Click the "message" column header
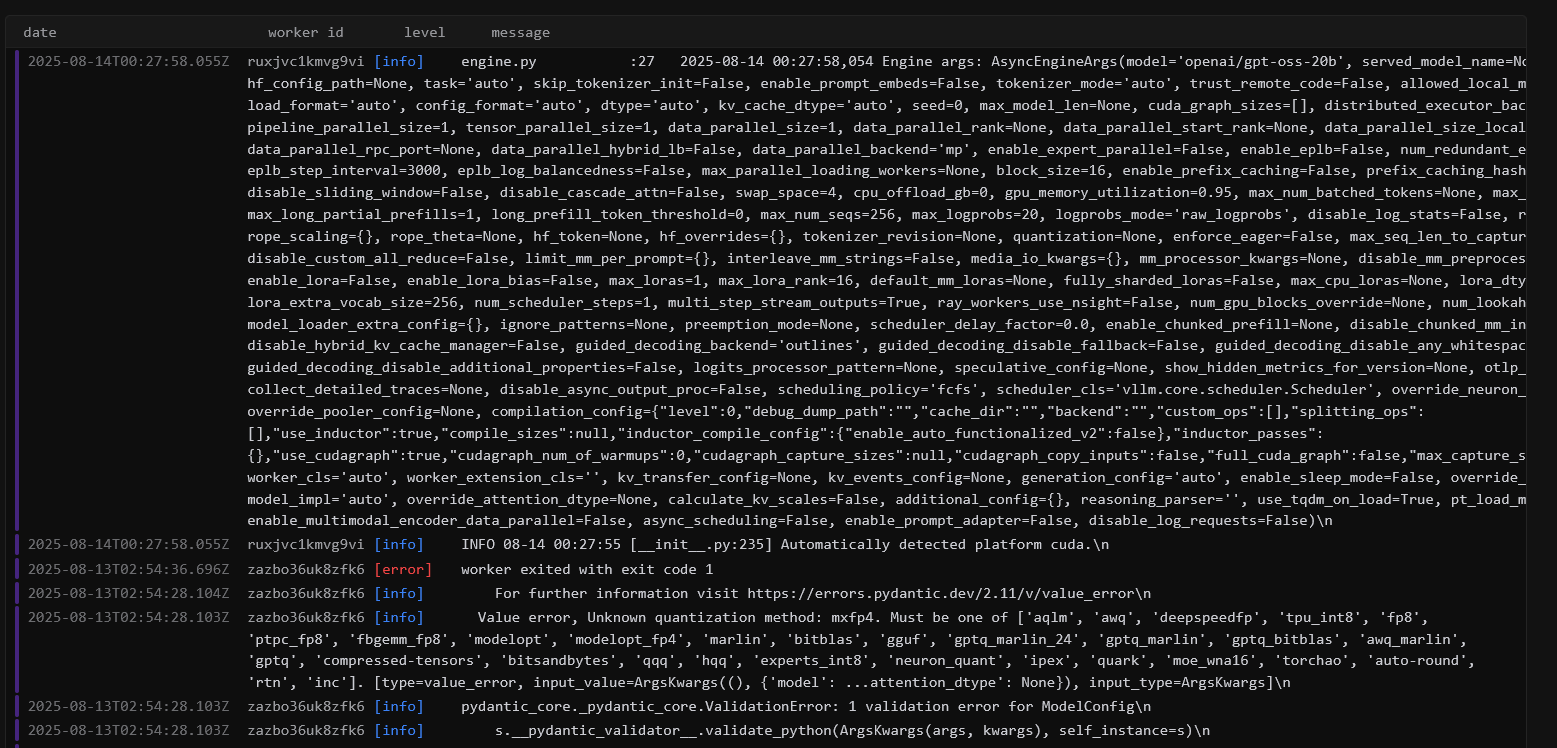 click(x=521, y=33)
